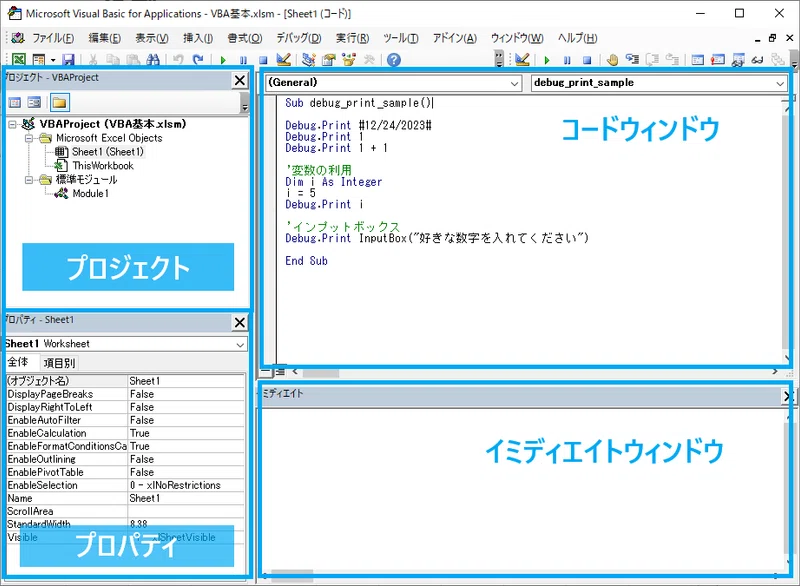Select ThisWorkbook in the project tree

click(103, 166)
